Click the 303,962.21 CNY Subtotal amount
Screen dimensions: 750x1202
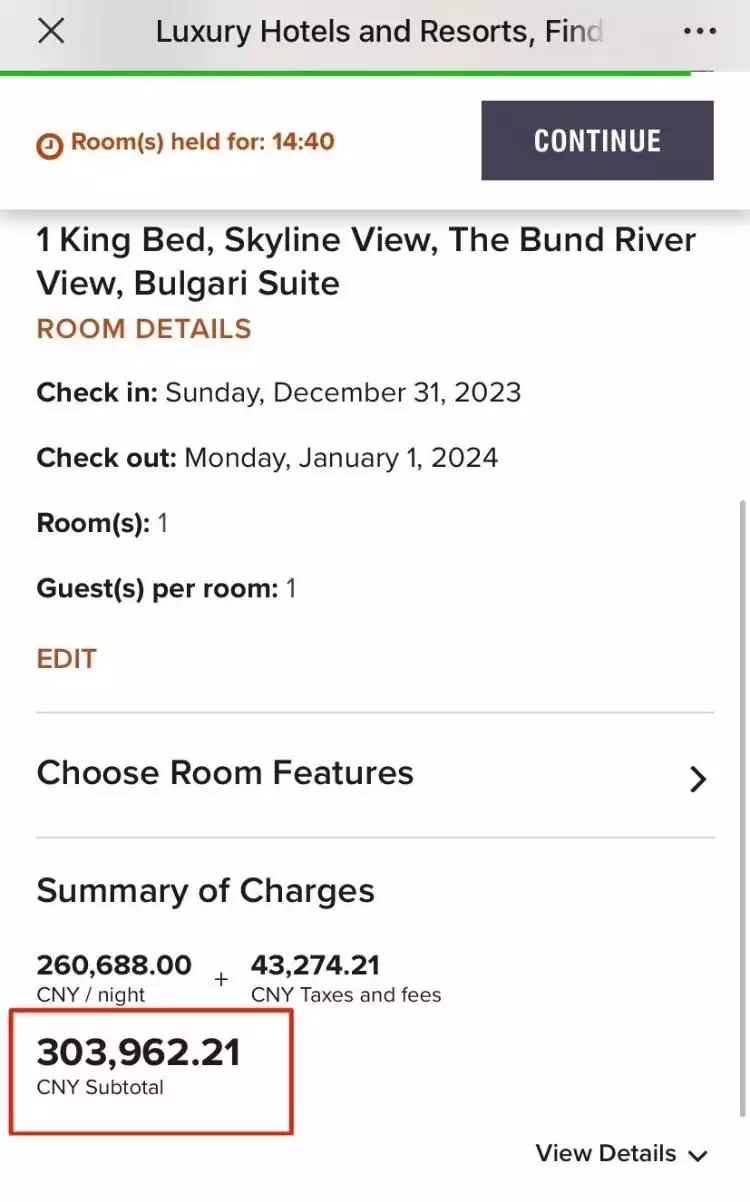[139, 1053]
